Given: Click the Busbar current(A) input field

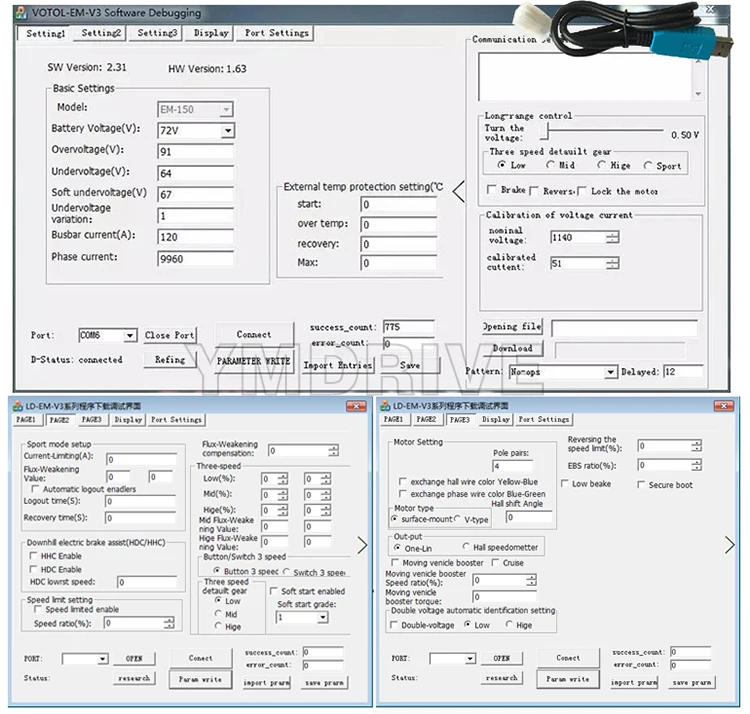Looking at the screenshot, I should click(x=195, y=237).
